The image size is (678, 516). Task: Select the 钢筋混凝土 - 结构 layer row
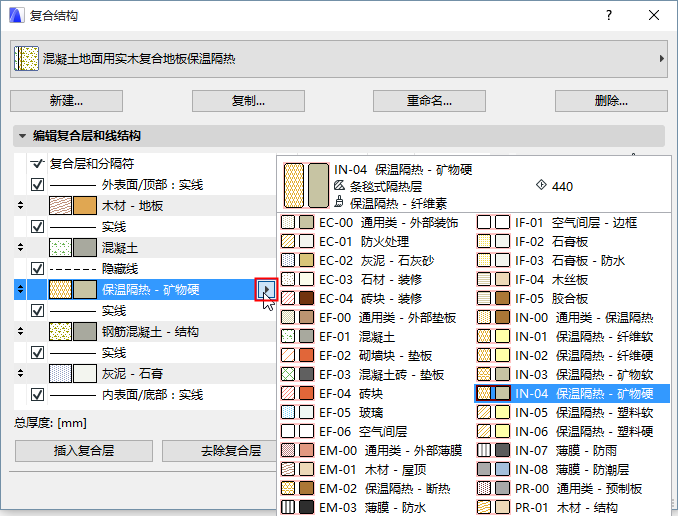[145, 331]
